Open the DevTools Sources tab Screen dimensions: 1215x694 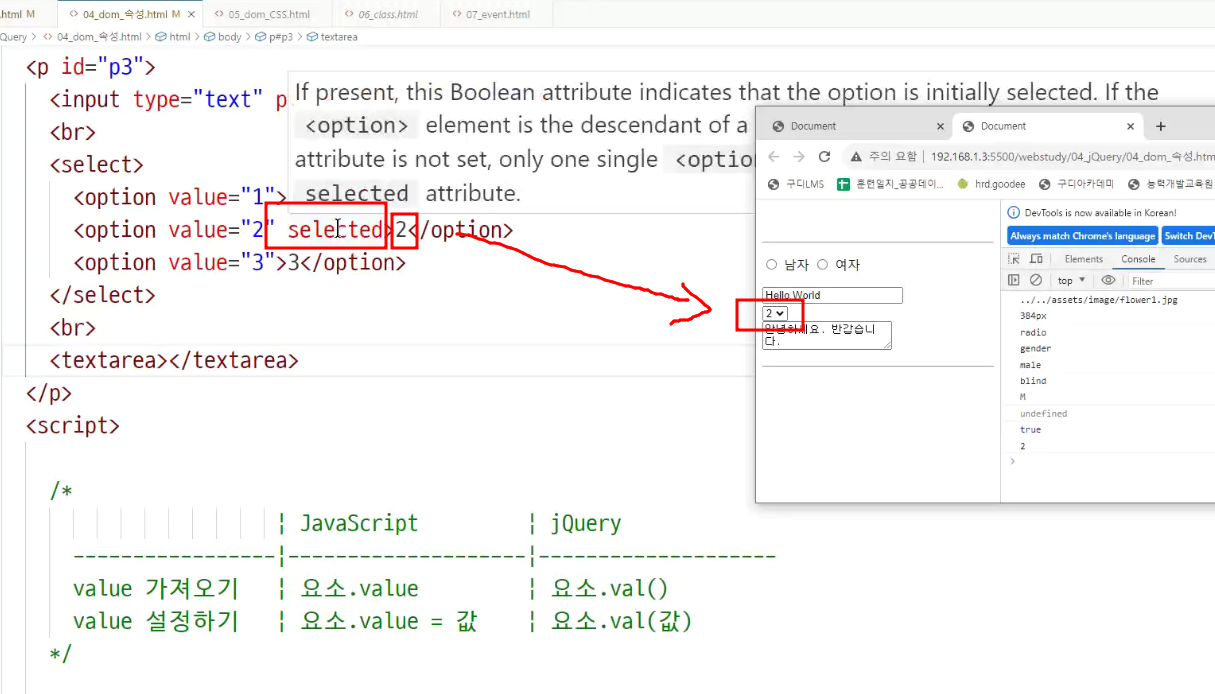[x=1190, y=259]
